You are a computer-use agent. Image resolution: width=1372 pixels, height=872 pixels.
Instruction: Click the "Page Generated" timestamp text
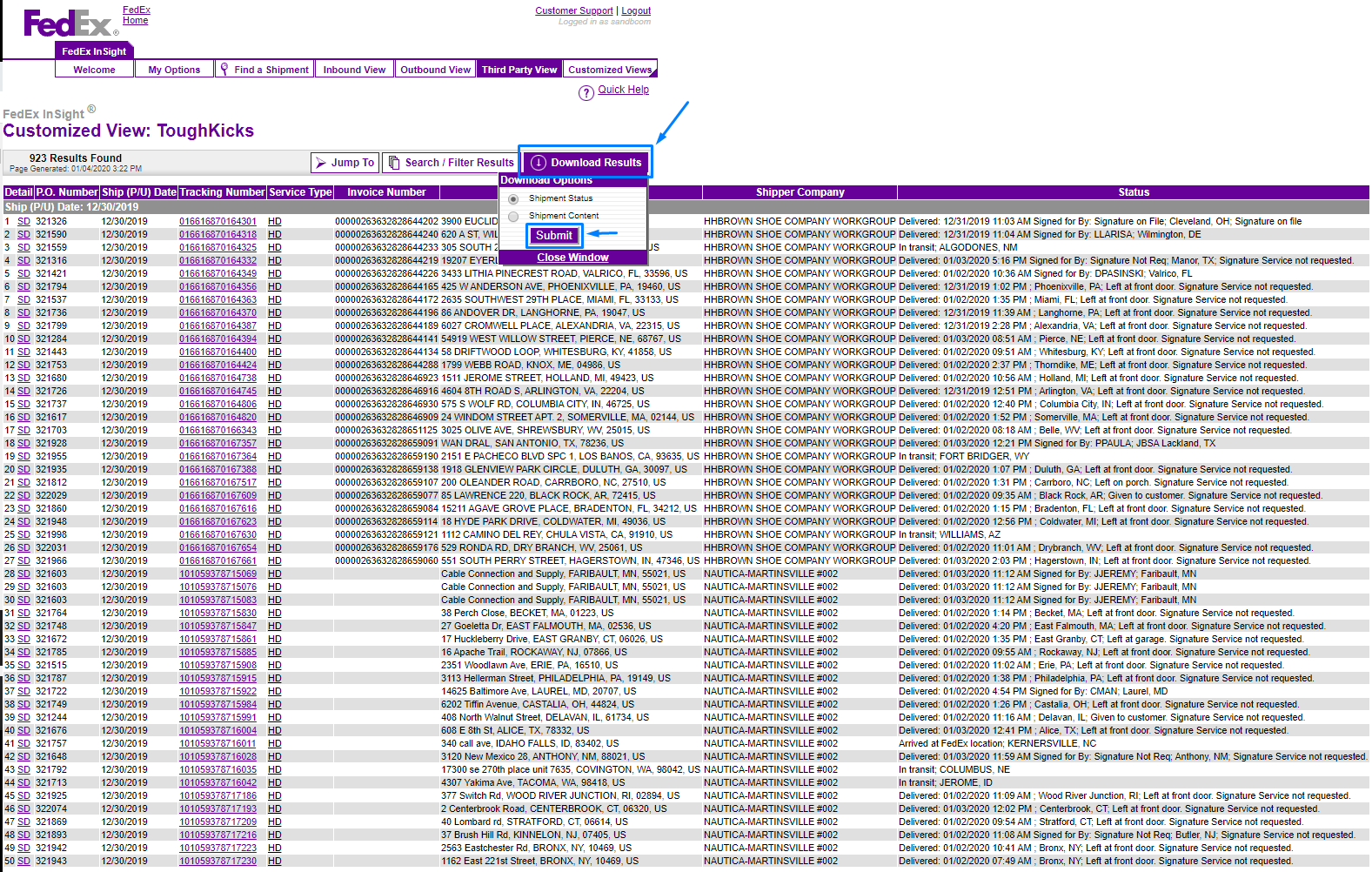tap(76, 169)
